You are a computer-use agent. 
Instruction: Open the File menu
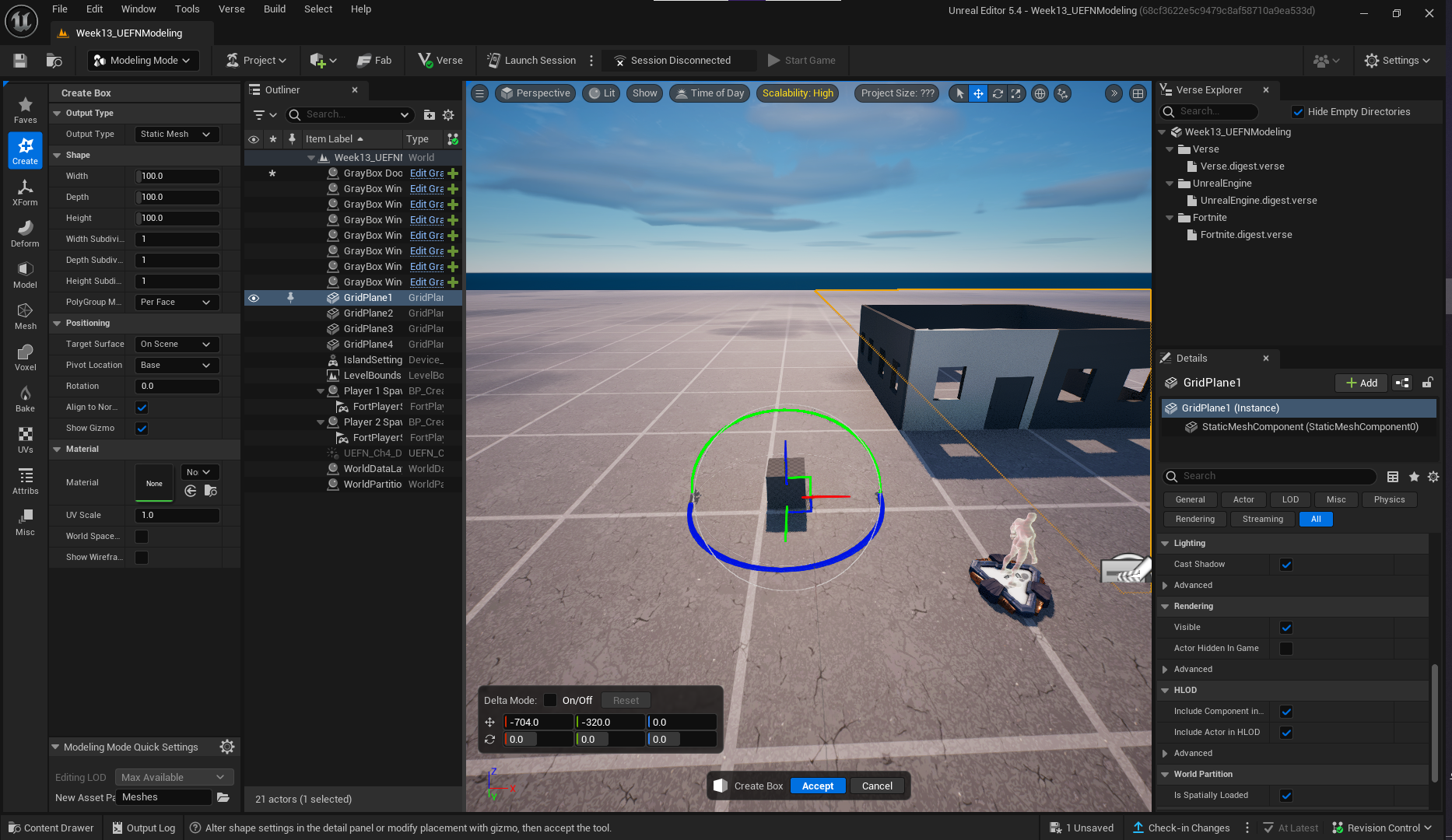pyautogui.click(x=60, y=9)
